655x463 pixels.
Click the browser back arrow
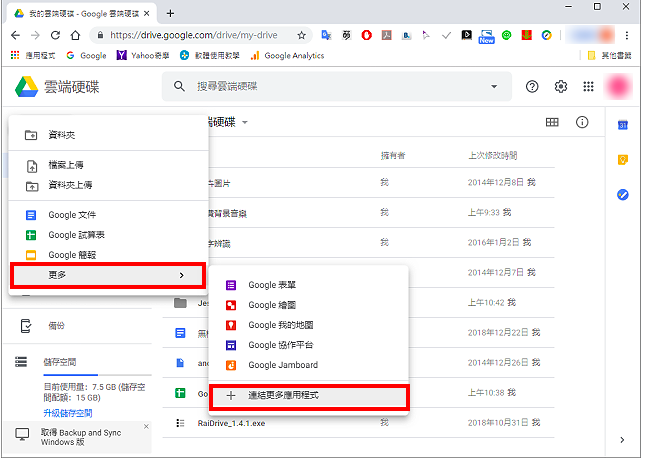point(15,36)
